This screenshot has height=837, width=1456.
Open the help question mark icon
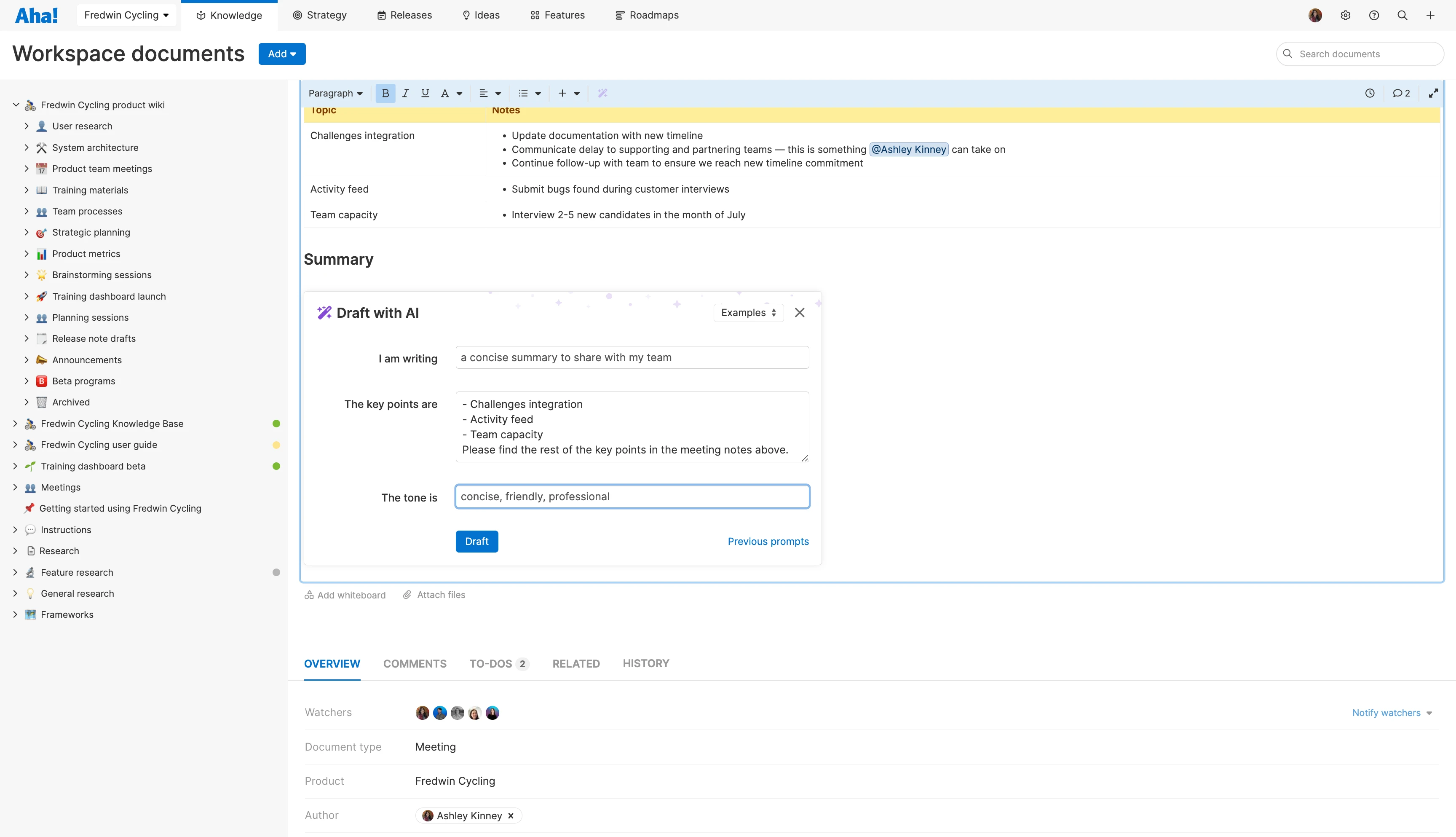pyautogui.click(x=1374, y=16)
